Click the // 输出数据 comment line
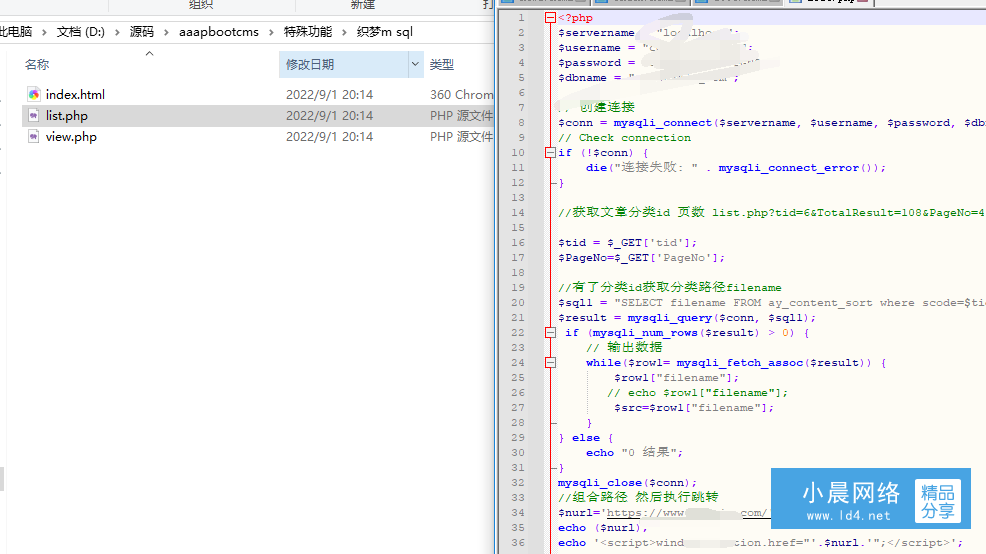The width and height of the screenshot is (986, 554). click(x=624, y=347)
